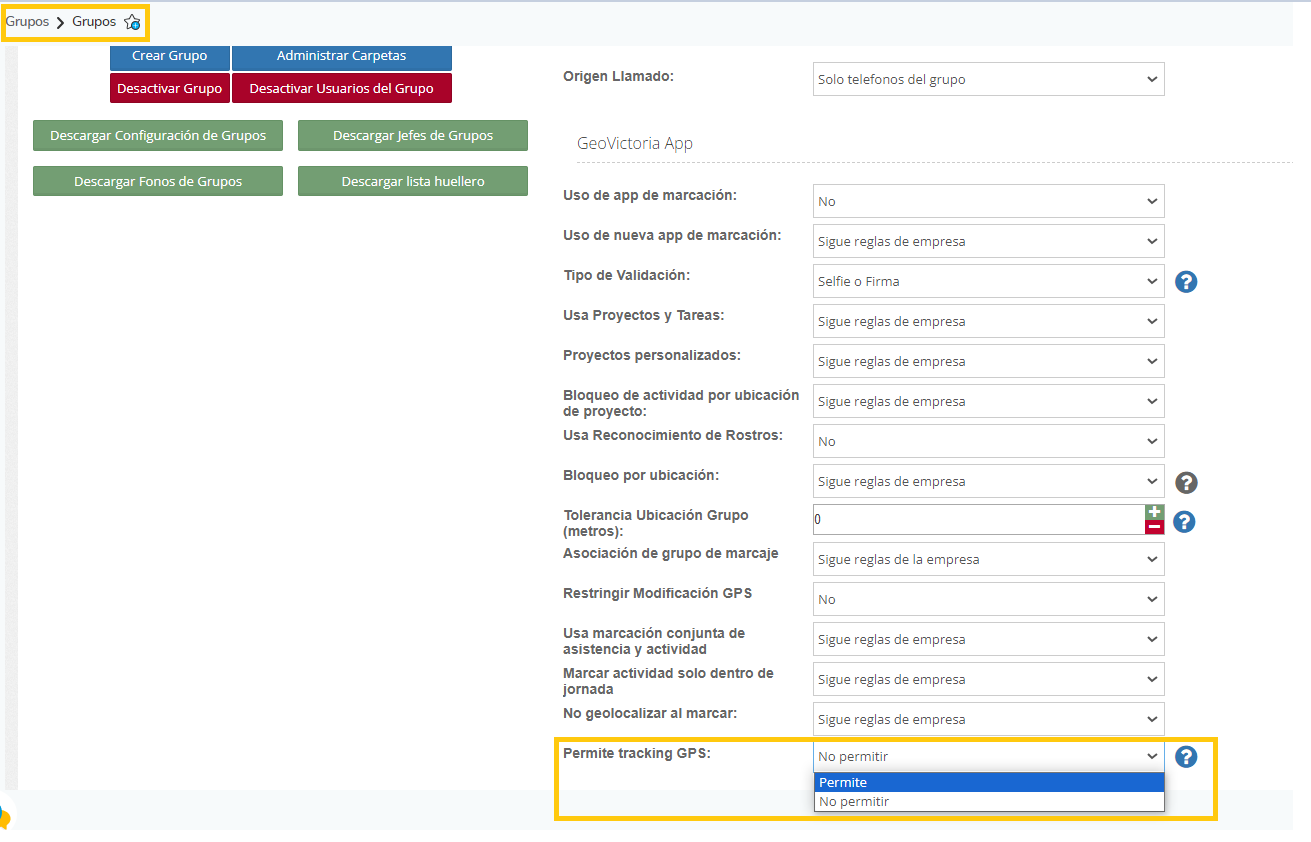
Task: Click Administrar Carpetas button
Action: point(341,56)
